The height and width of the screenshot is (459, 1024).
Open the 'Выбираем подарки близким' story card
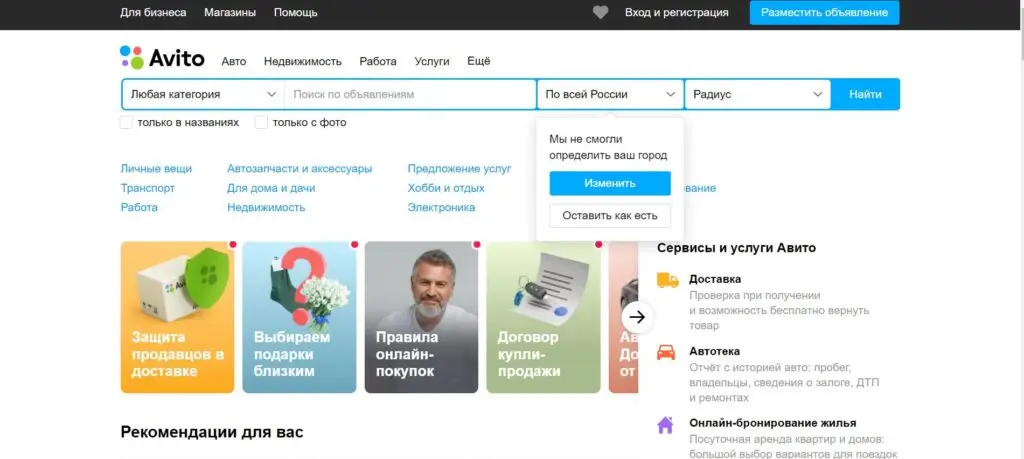(x=299, y=317)
